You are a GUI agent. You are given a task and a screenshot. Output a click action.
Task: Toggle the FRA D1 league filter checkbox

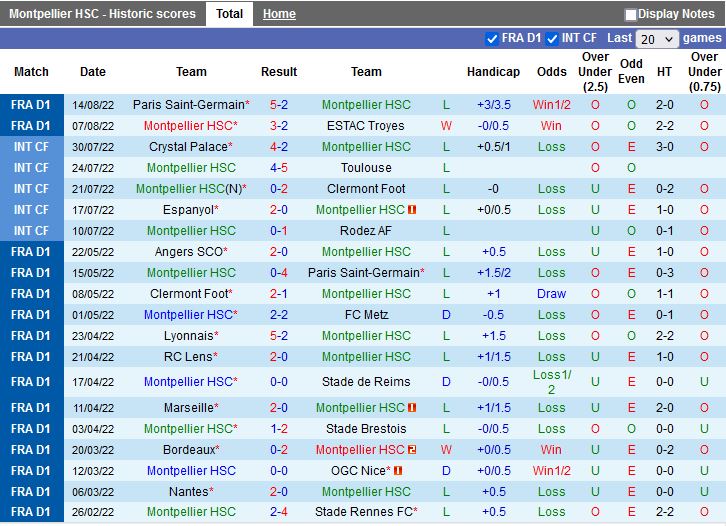[x=491, y=39]
